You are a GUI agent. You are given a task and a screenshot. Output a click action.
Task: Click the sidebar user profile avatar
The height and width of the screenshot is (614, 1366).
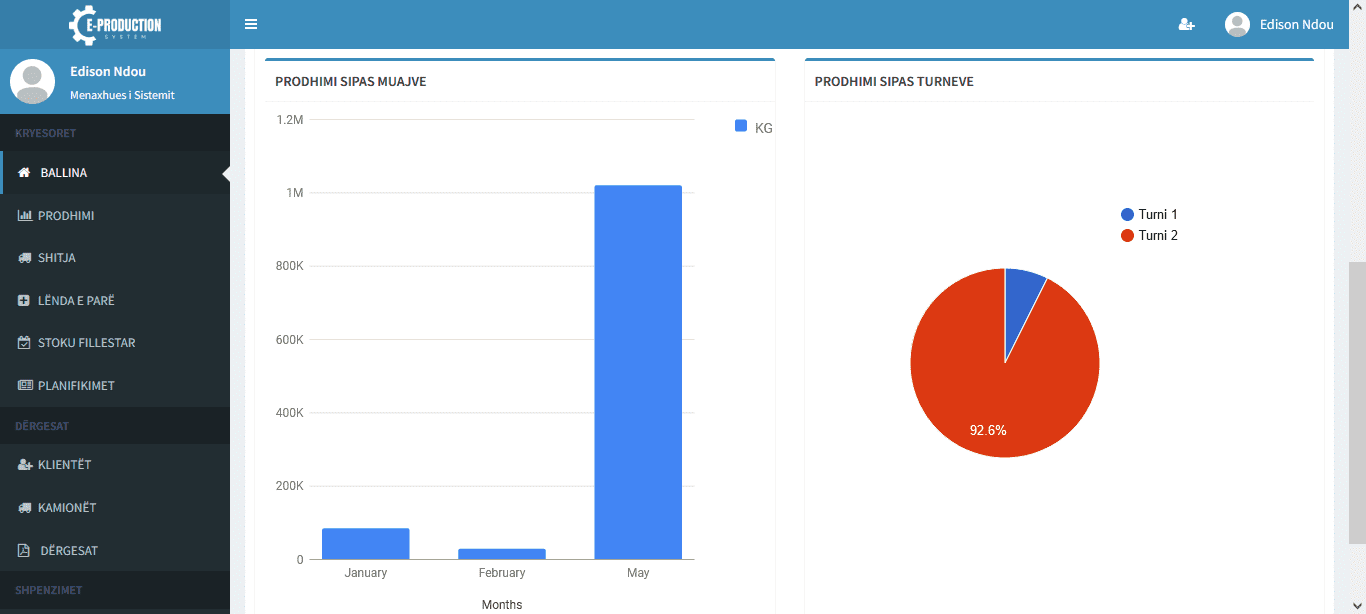pos(32,82)
